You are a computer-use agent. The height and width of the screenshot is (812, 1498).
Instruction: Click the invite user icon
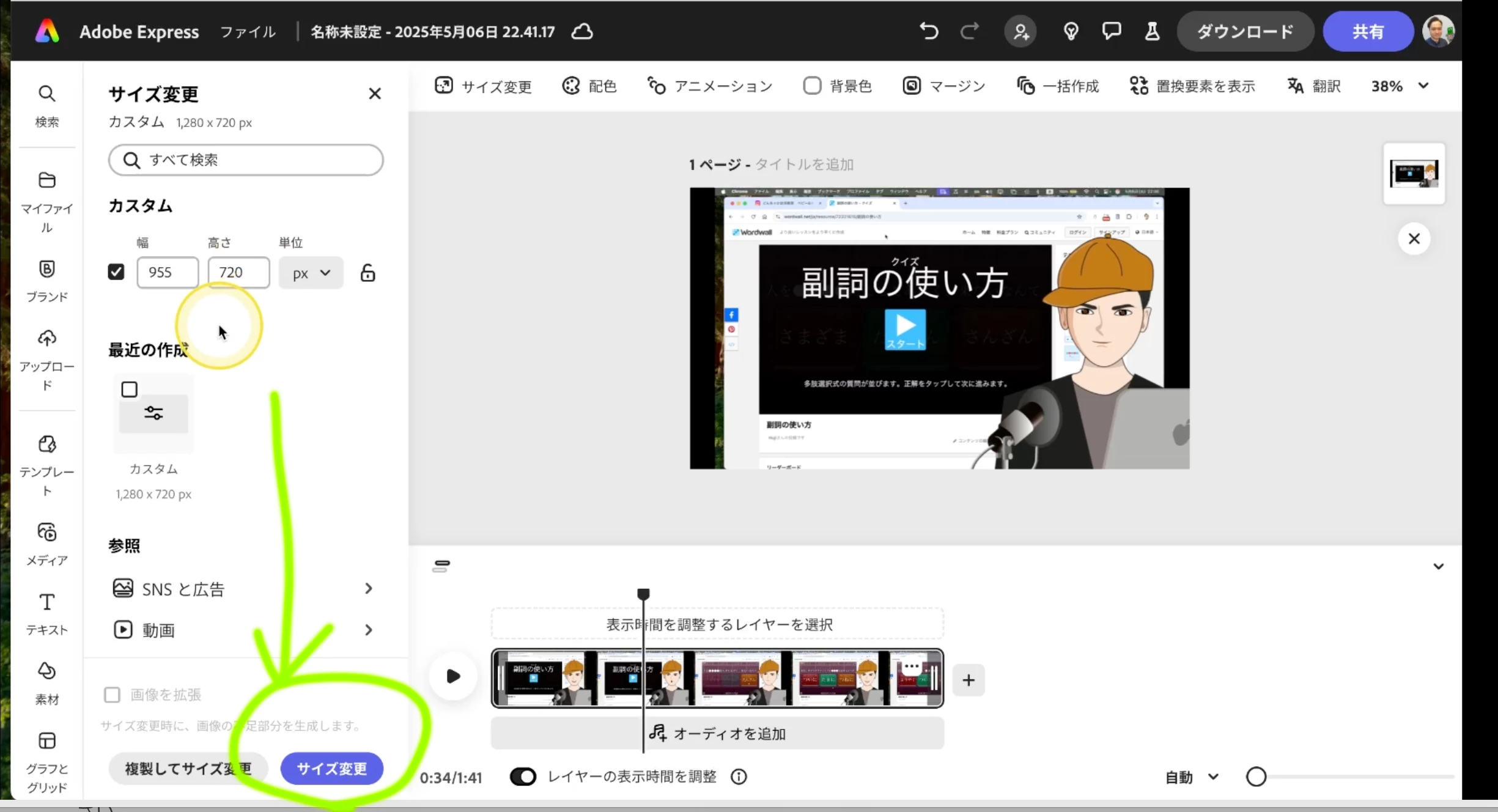tap(1020, 31)
